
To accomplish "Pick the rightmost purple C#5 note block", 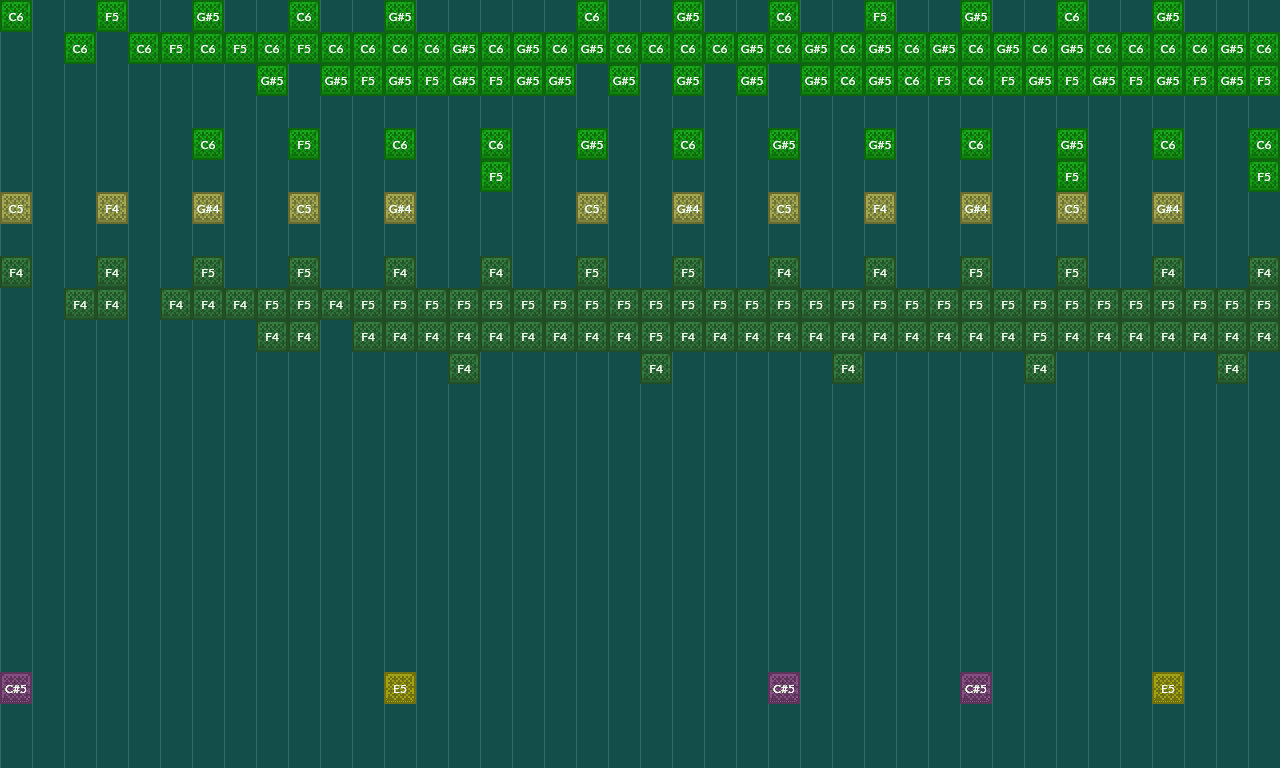I will pos(976,688).
